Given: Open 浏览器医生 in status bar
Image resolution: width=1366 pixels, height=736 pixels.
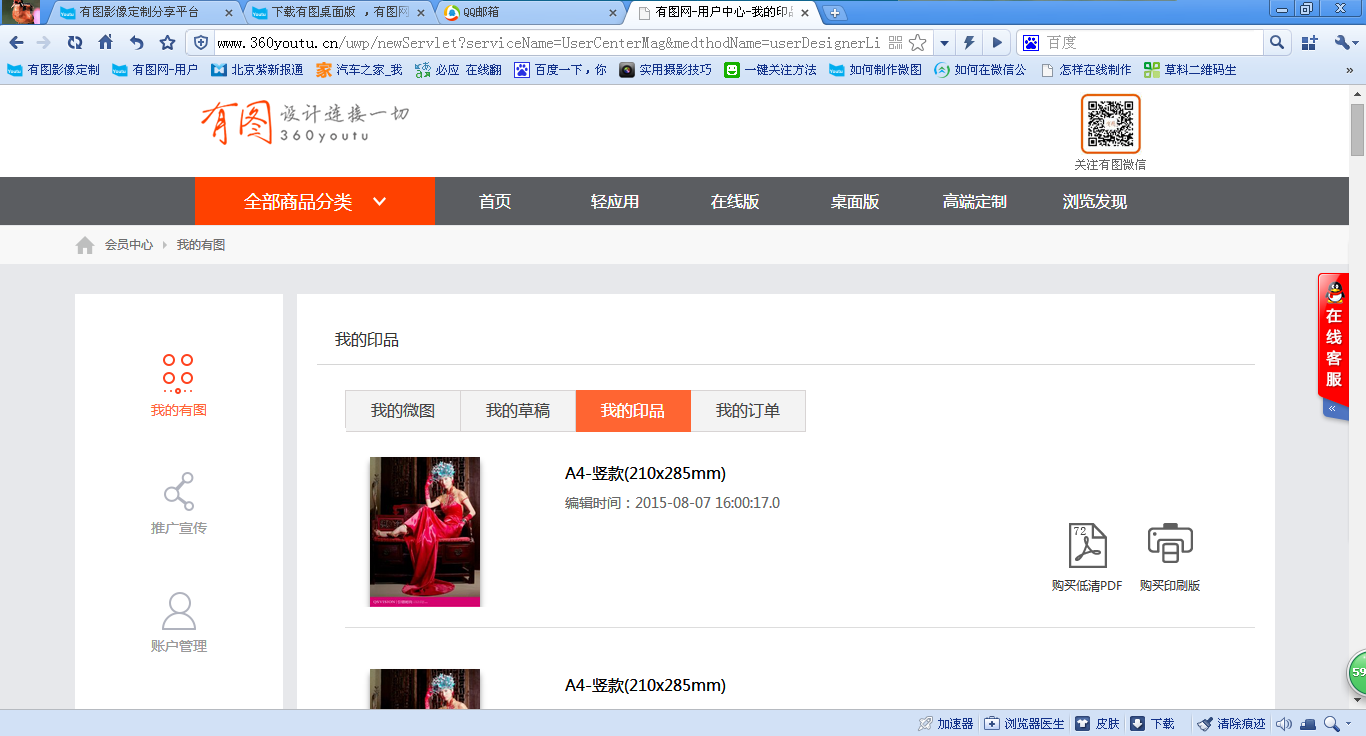Looking at the screenshot, I should 1025,723.
